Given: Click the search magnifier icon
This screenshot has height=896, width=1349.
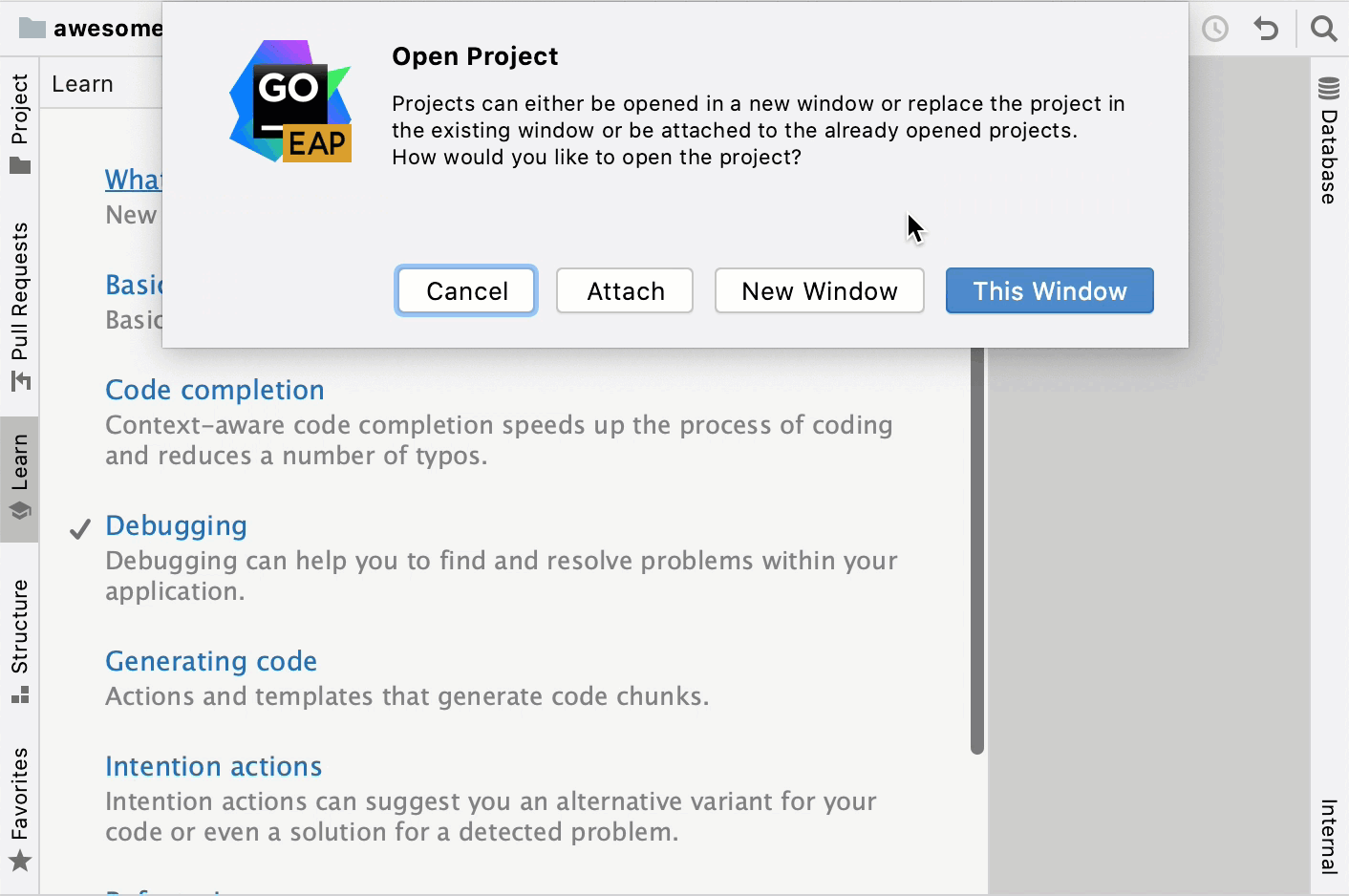Looking at the screenshot, I should [x=1323, y=29].
